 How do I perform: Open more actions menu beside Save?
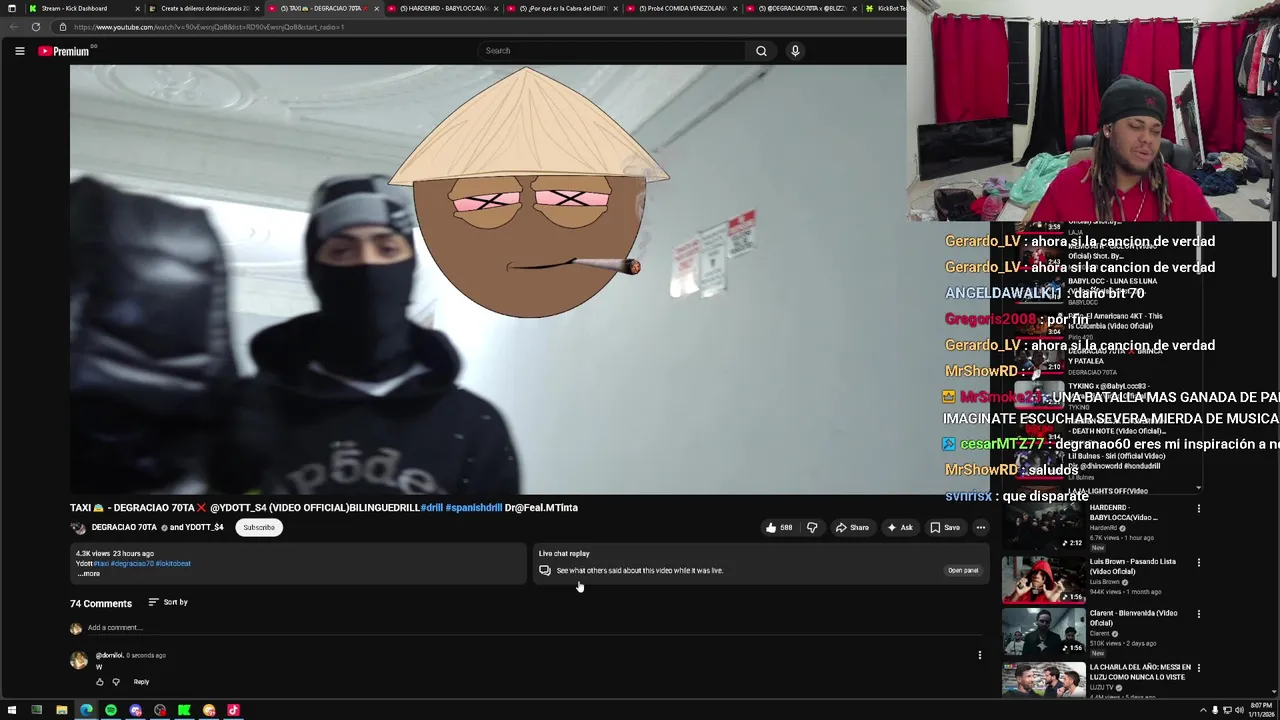tap(981, 528)
